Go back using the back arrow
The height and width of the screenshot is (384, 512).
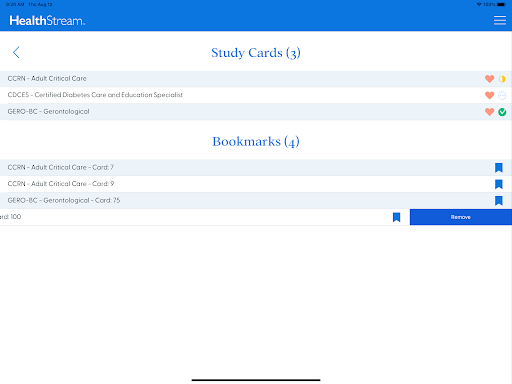(16, 52)
